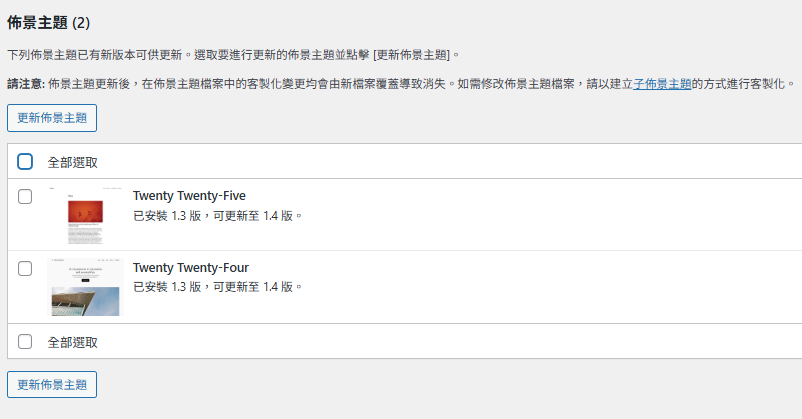Select the Twenty Twenty-Five theme checkbox
The height and width of the screenshot is (419, 802).
click(x=25, y=197)
